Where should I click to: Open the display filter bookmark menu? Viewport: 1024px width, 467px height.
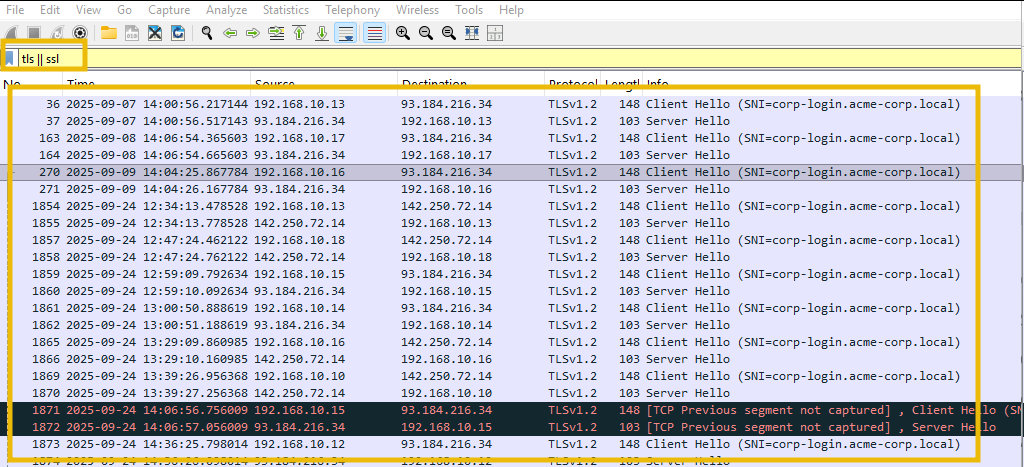pyautogui.click(x=9, y=59)
